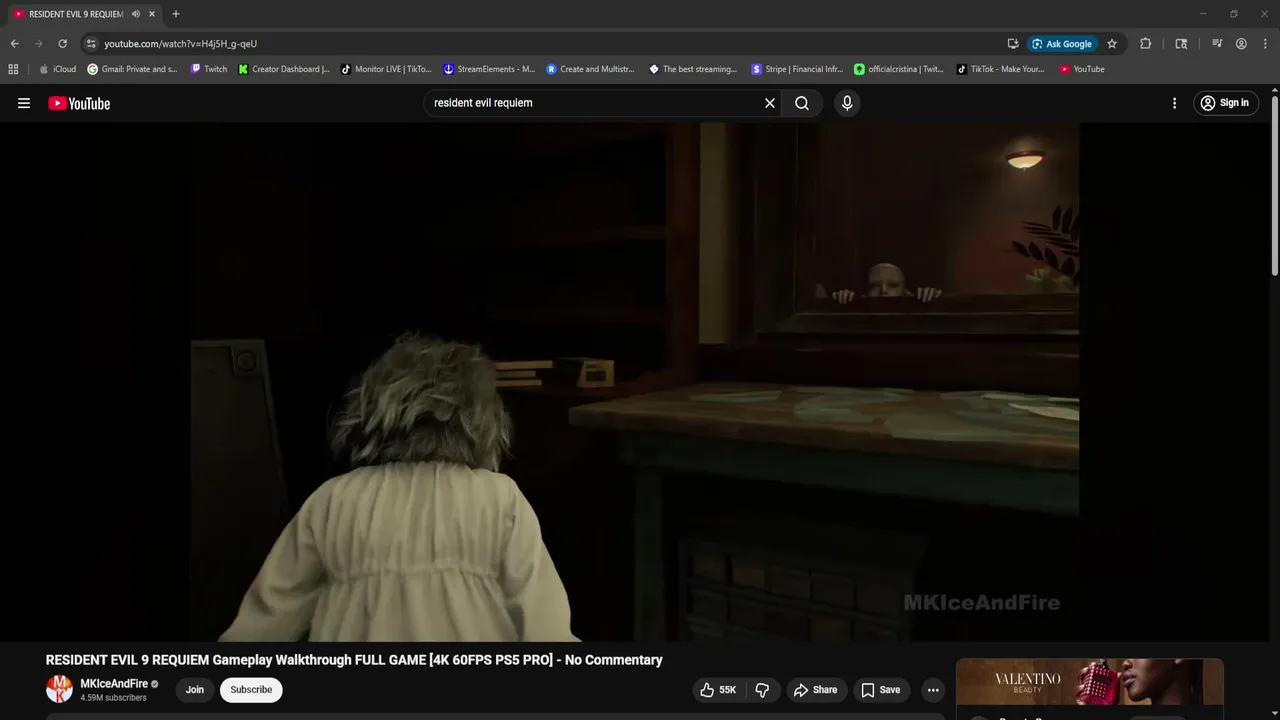
Task: Open Monitor LIVE TikTok bookmark
Action: [x=386, y=69]
